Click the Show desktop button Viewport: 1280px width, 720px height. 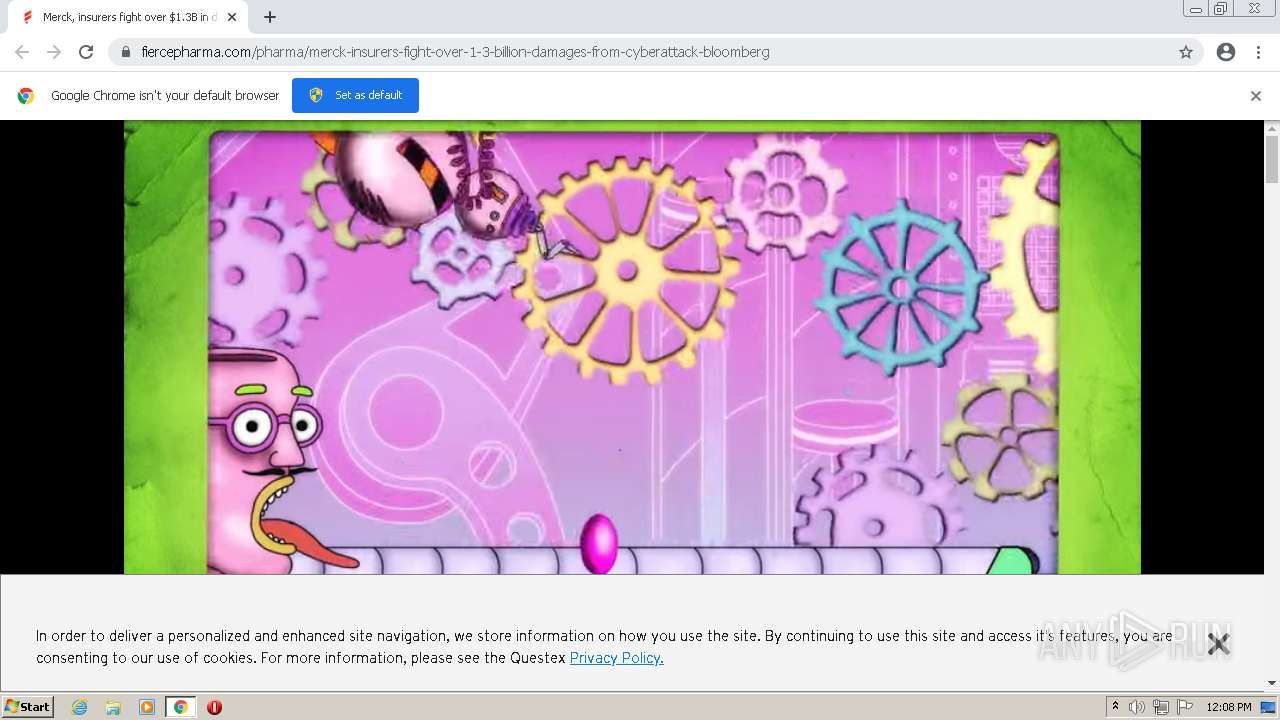[x=1270, y=707]
